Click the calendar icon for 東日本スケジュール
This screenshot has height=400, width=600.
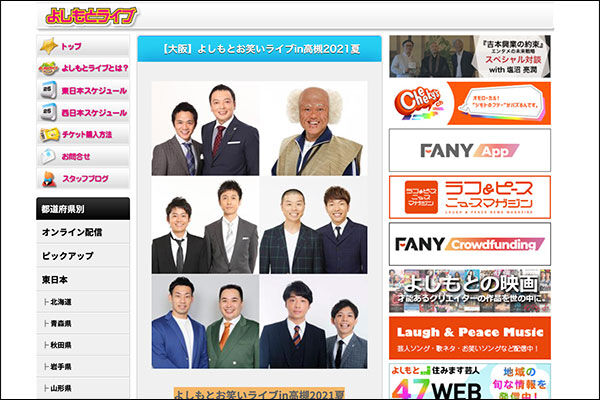point(49,90)
